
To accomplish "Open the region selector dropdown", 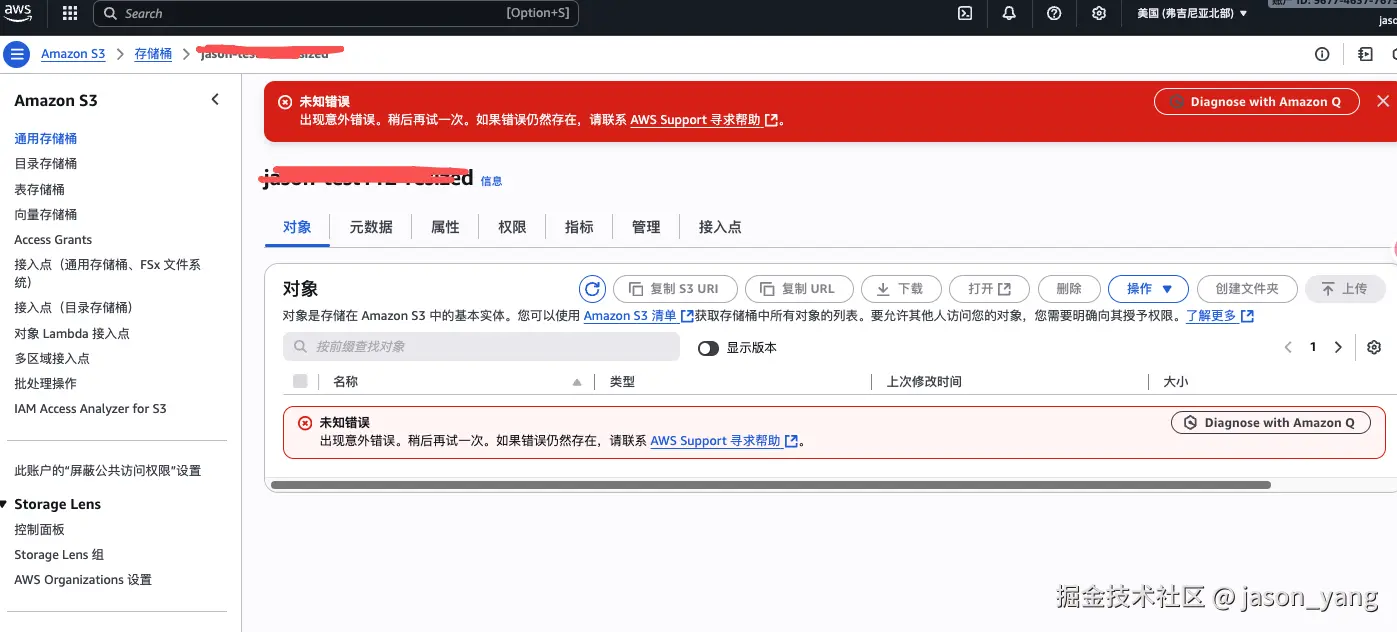I will coord(1192,13).
